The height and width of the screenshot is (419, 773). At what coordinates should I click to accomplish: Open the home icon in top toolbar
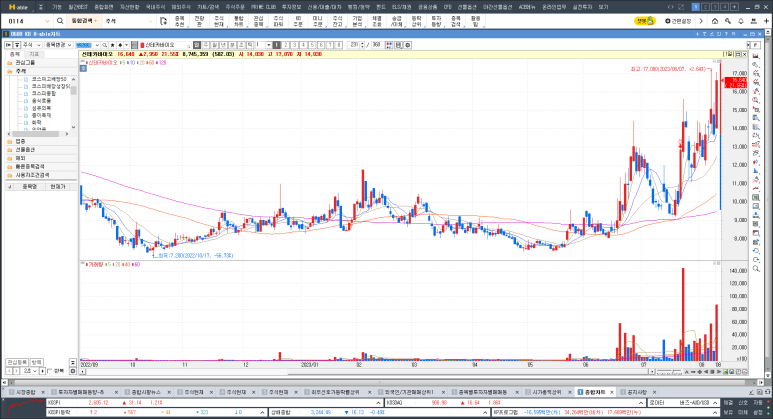pyautogui.click(x=715, y=21)
